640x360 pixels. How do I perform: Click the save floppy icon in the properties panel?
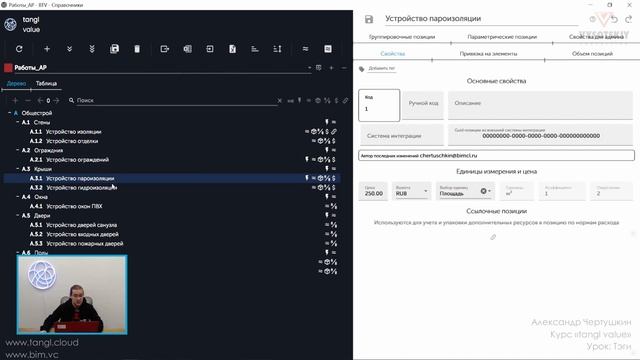click(369, 19)
